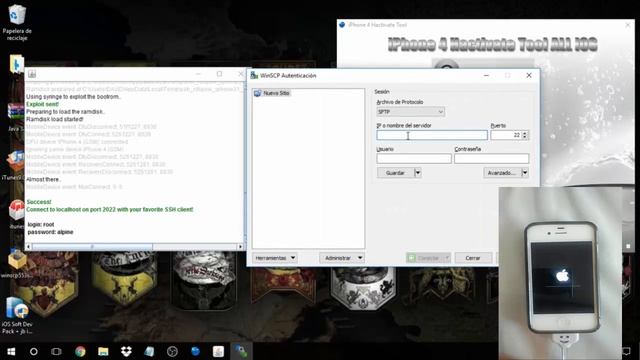Switch to the iPhone 4 Hactivate Tool taskbar icon
The height and width of the screenshot is (360, 640).
tap(196, 351)
